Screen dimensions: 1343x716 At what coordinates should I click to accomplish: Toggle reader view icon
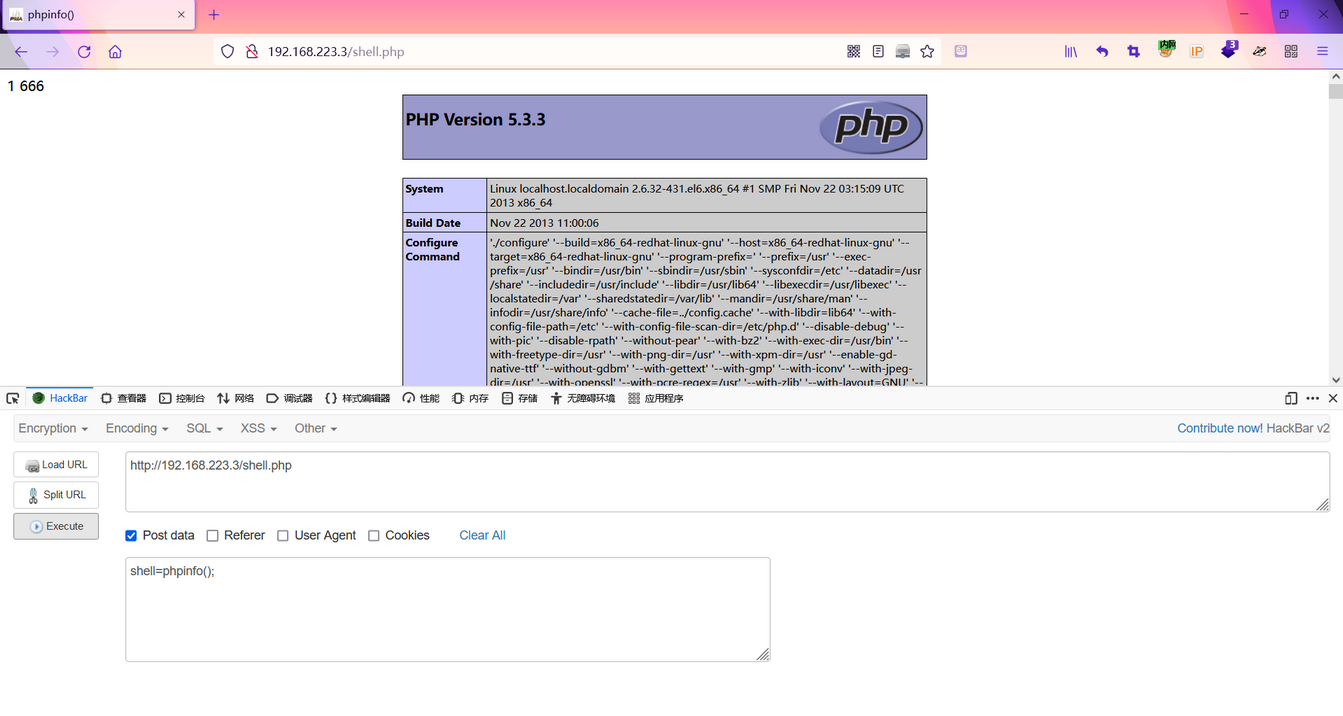click(878, 52)
